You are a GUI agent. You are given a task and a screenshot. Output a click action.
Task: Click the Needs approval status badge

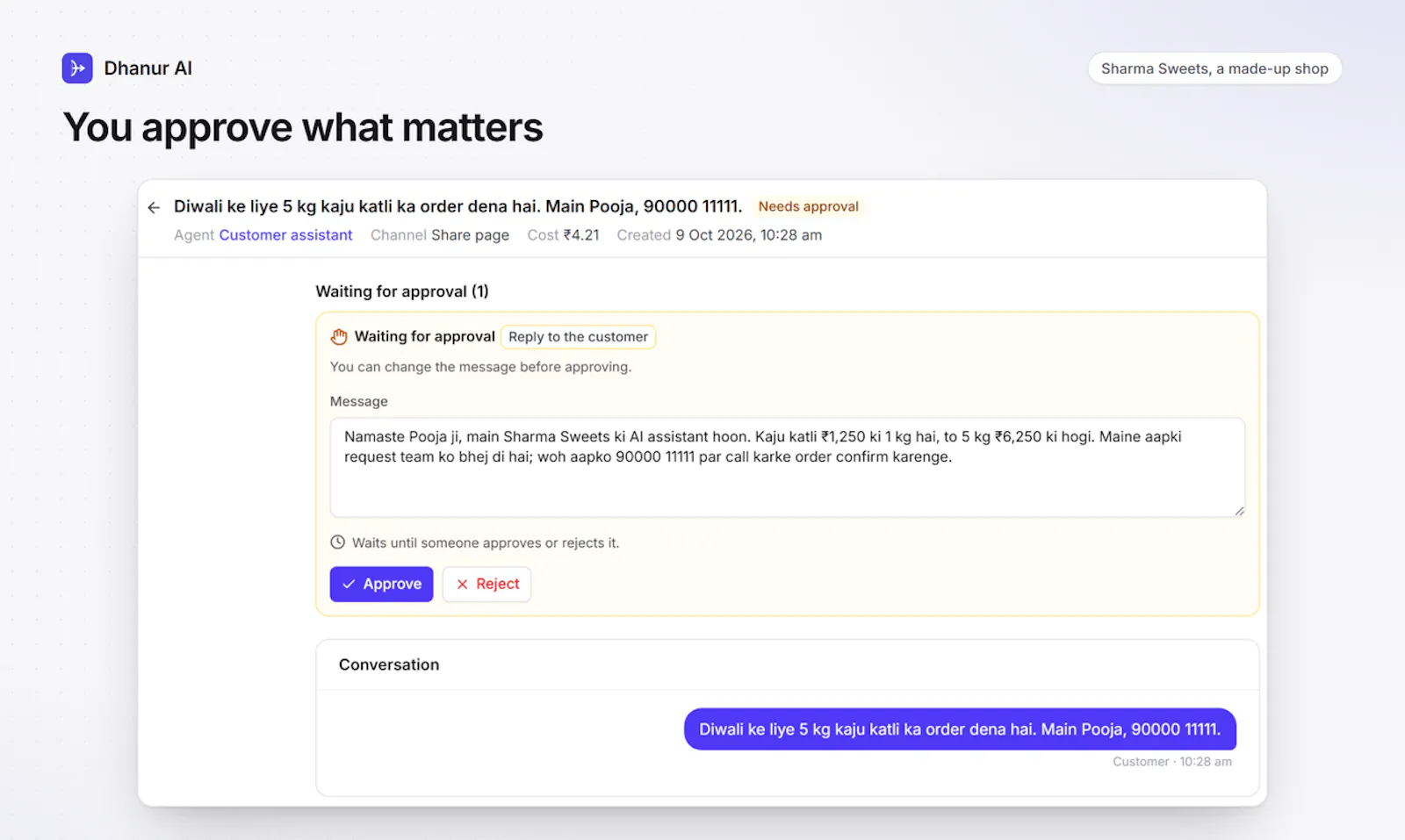(808, 206)
